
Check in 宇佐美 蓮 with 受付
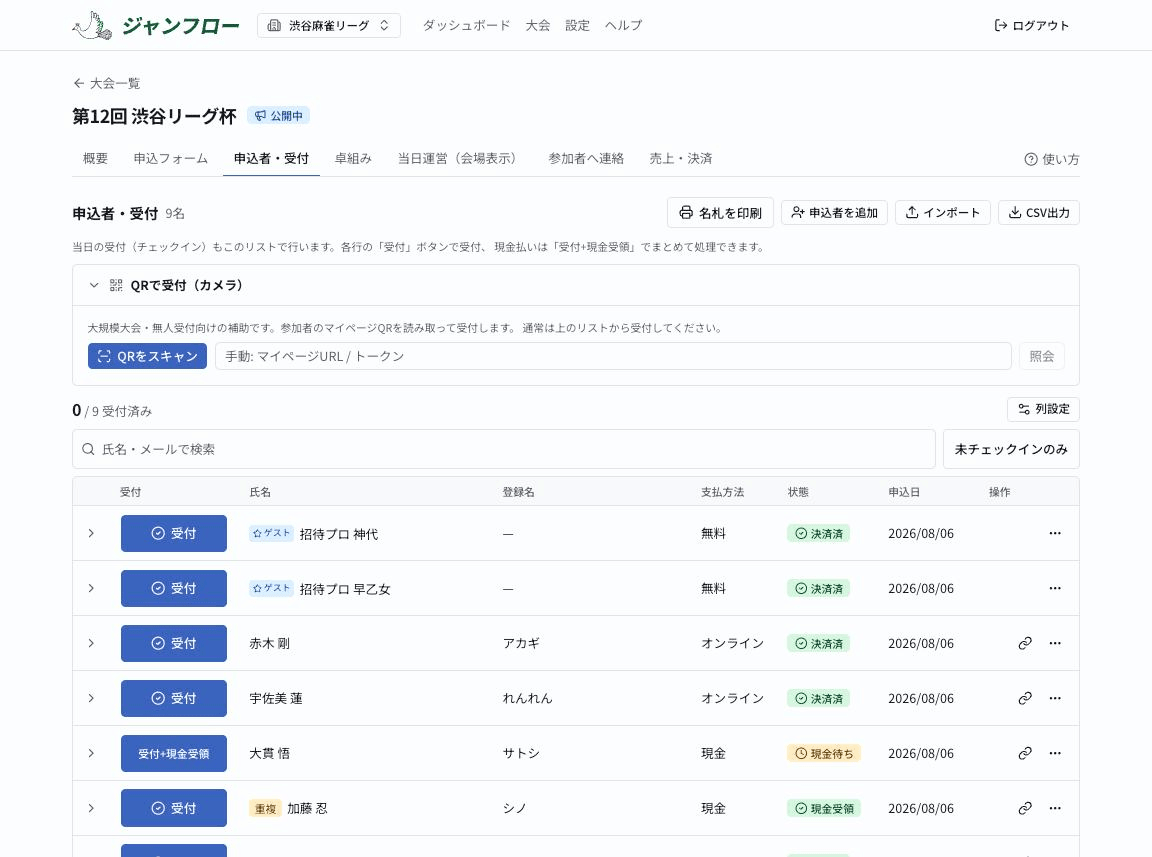pos(173,698)
